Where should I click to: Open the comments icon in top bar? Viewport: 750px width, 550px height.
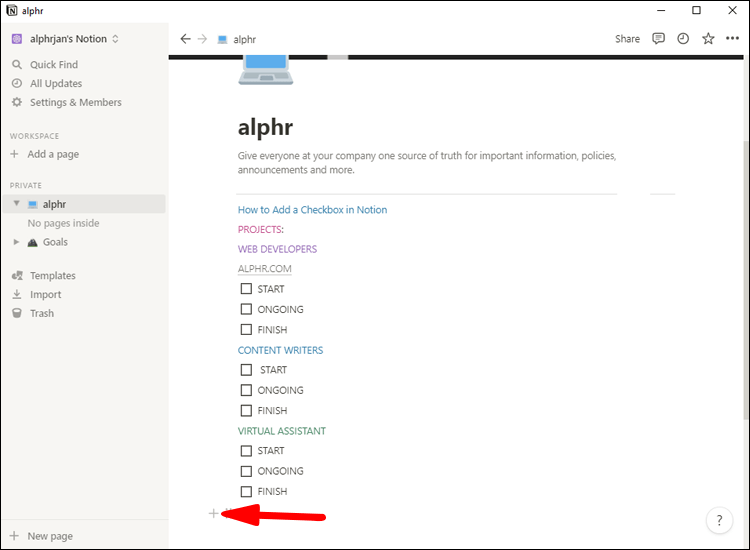coord(658,39)
